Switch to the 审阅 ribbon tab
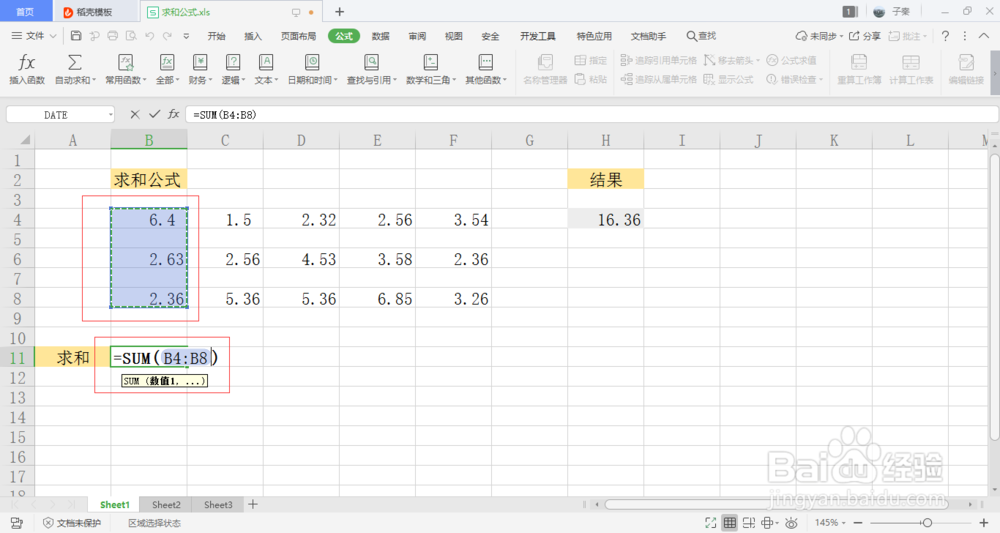The height and width of the screenshot is (533, 1000). click(x=417, y=36)
